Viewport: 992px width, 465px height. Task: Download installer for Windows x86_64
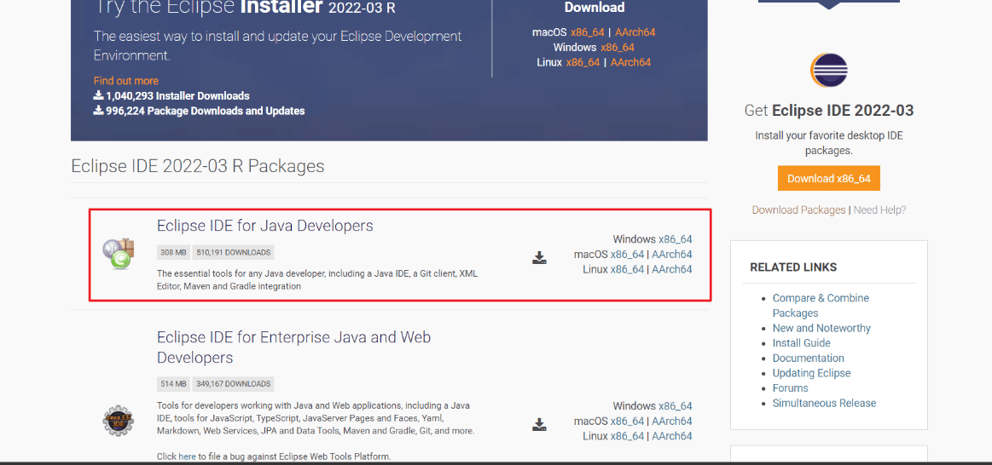(x=617, y=47)
